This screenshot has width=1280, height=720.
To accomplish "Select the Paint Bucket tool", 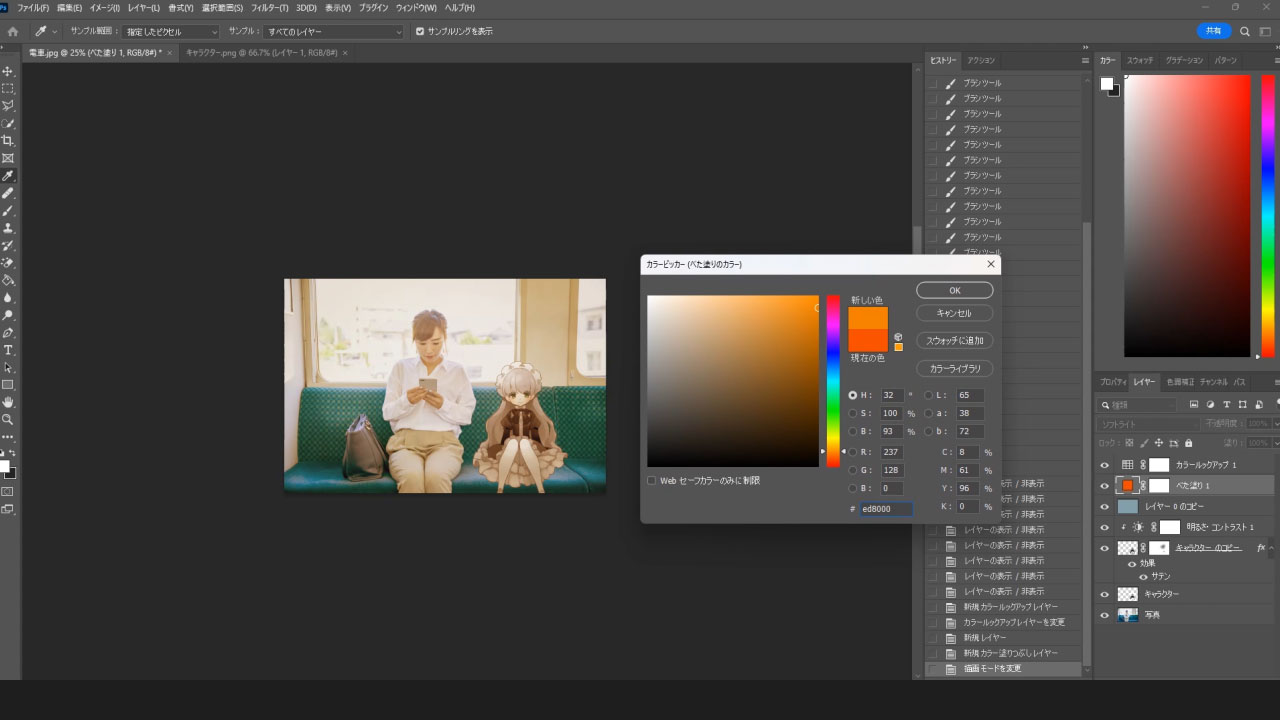I will pyautogui.click(x=8, y=280).
